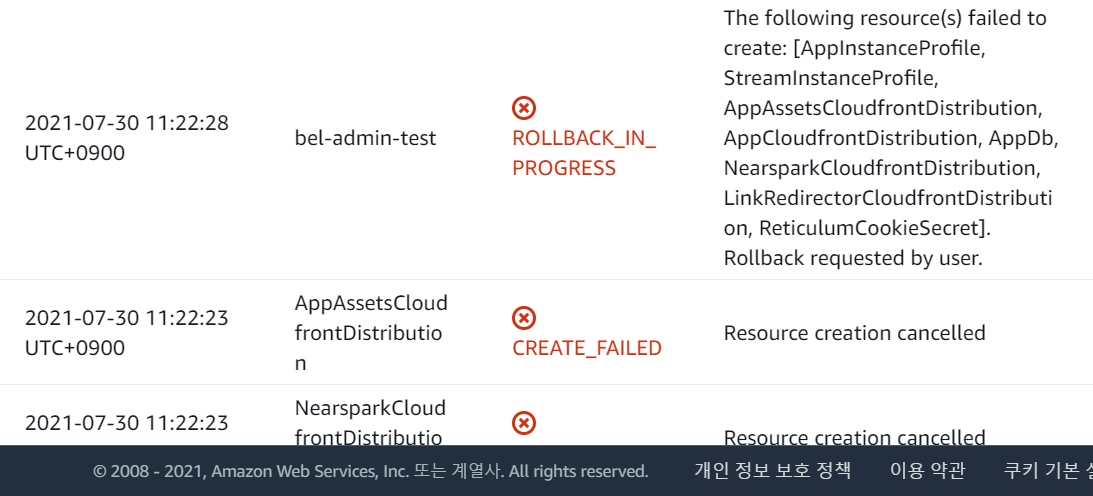Click "Resource creation cancelled" beside CREATE_FAILED
Image resolution: width=1093 pixels, height=496 pixels.
tap(854, 333)
